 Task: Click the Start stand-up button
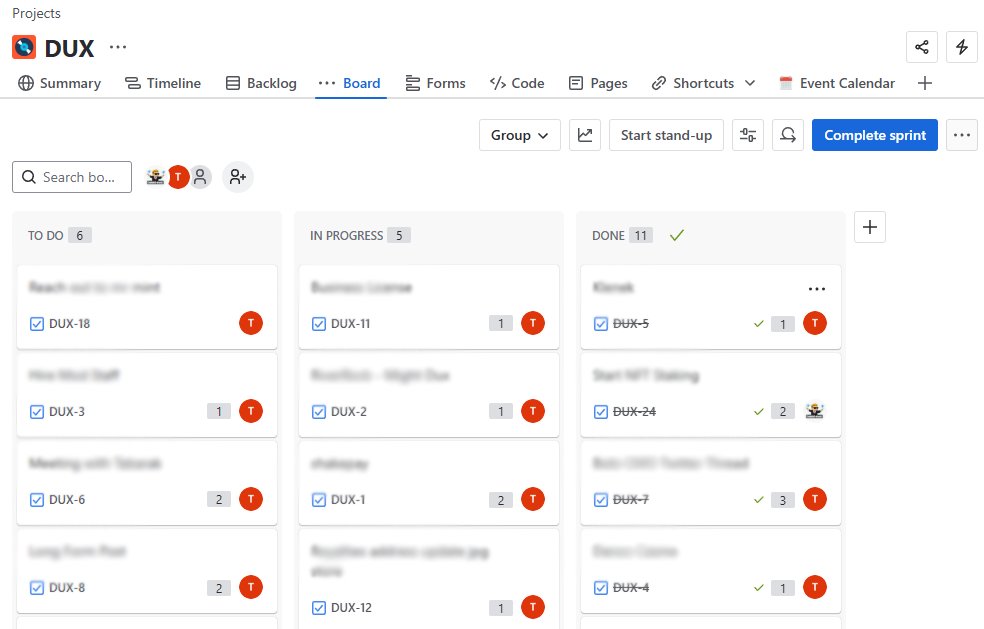[666, 135]
